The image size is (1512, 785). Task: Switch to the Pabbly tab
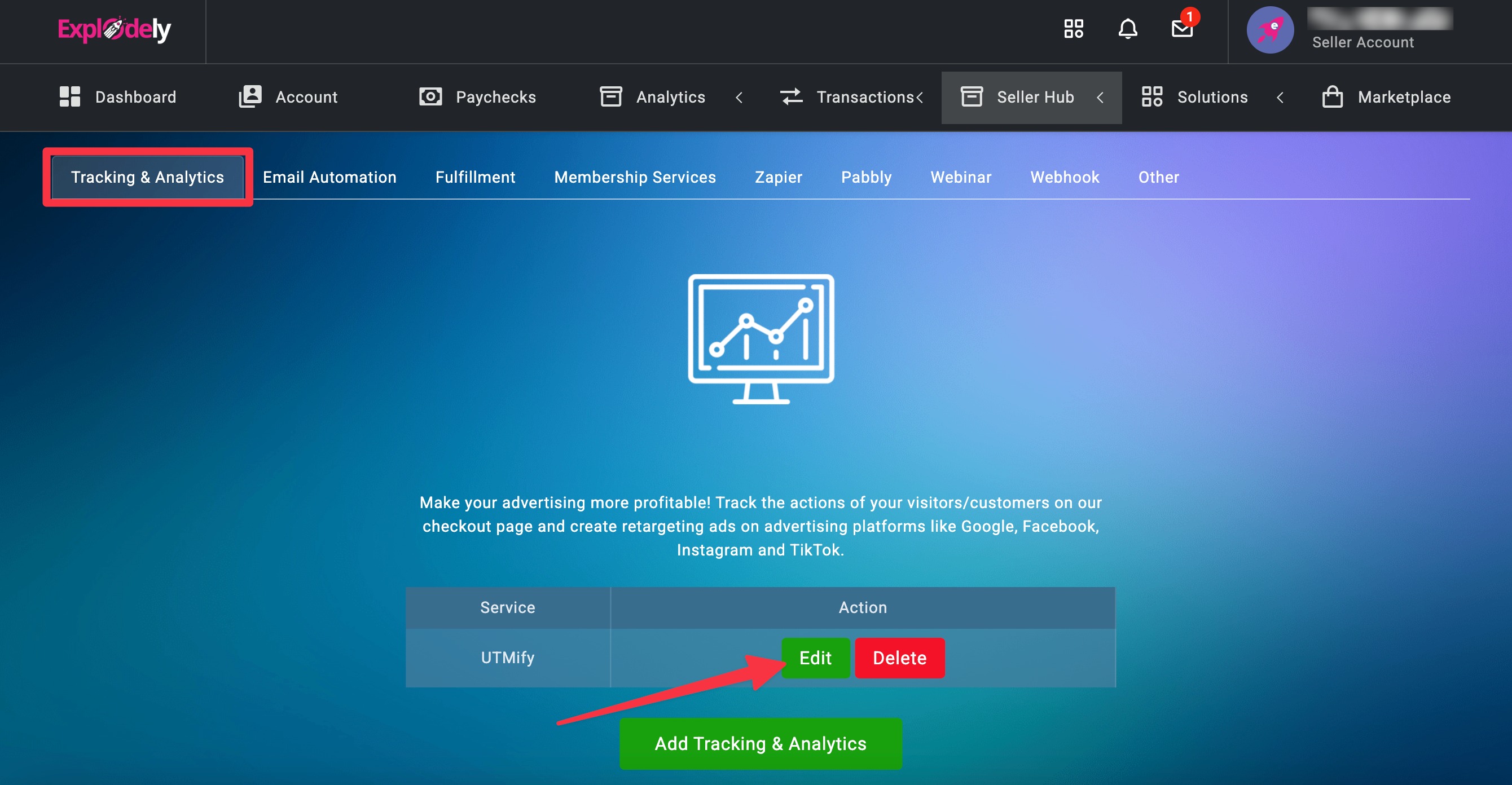866,177
